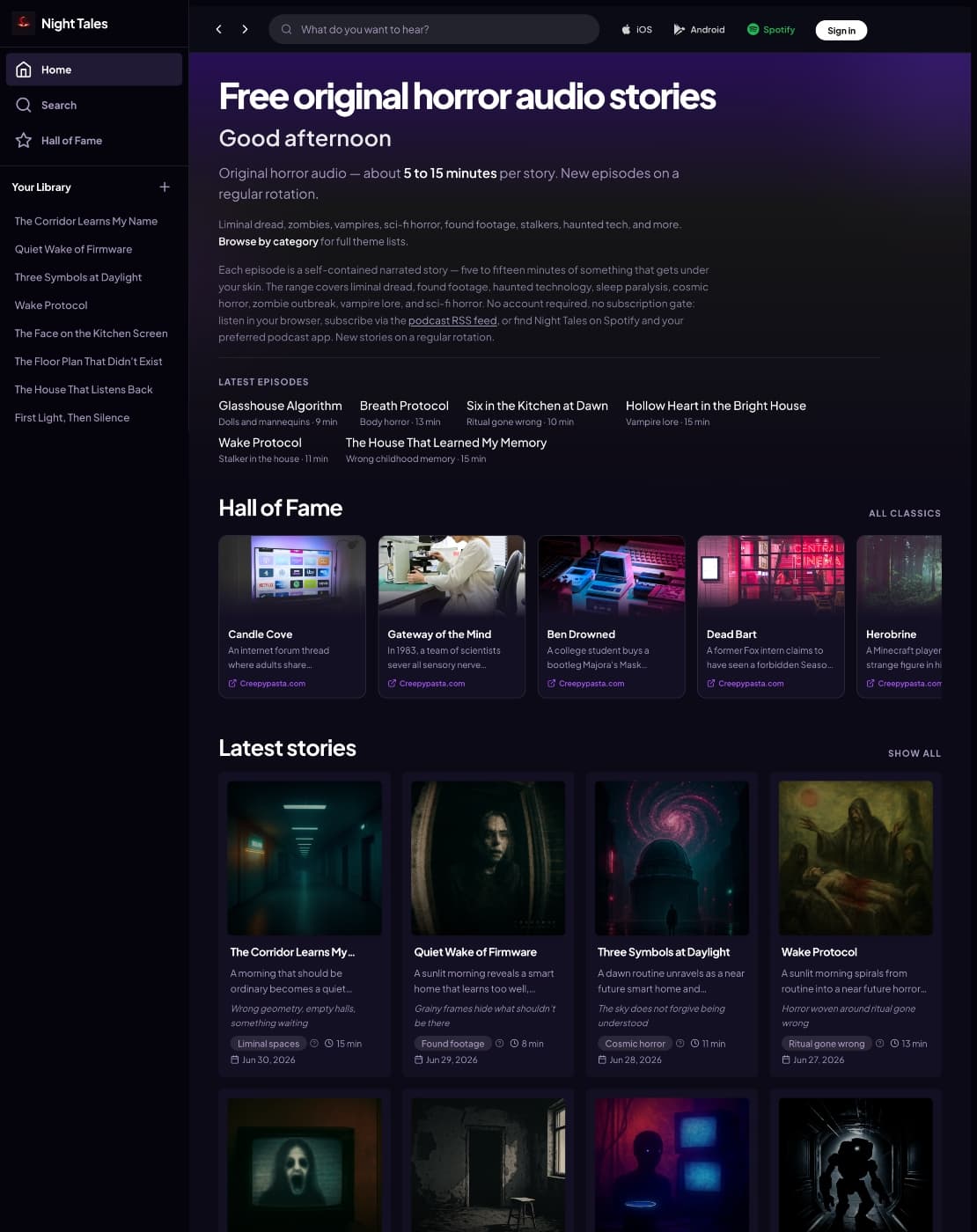Open 'Three Symbols at Daylight' library entry
The height and width of the screenshot is (1232, 977).
78,277
